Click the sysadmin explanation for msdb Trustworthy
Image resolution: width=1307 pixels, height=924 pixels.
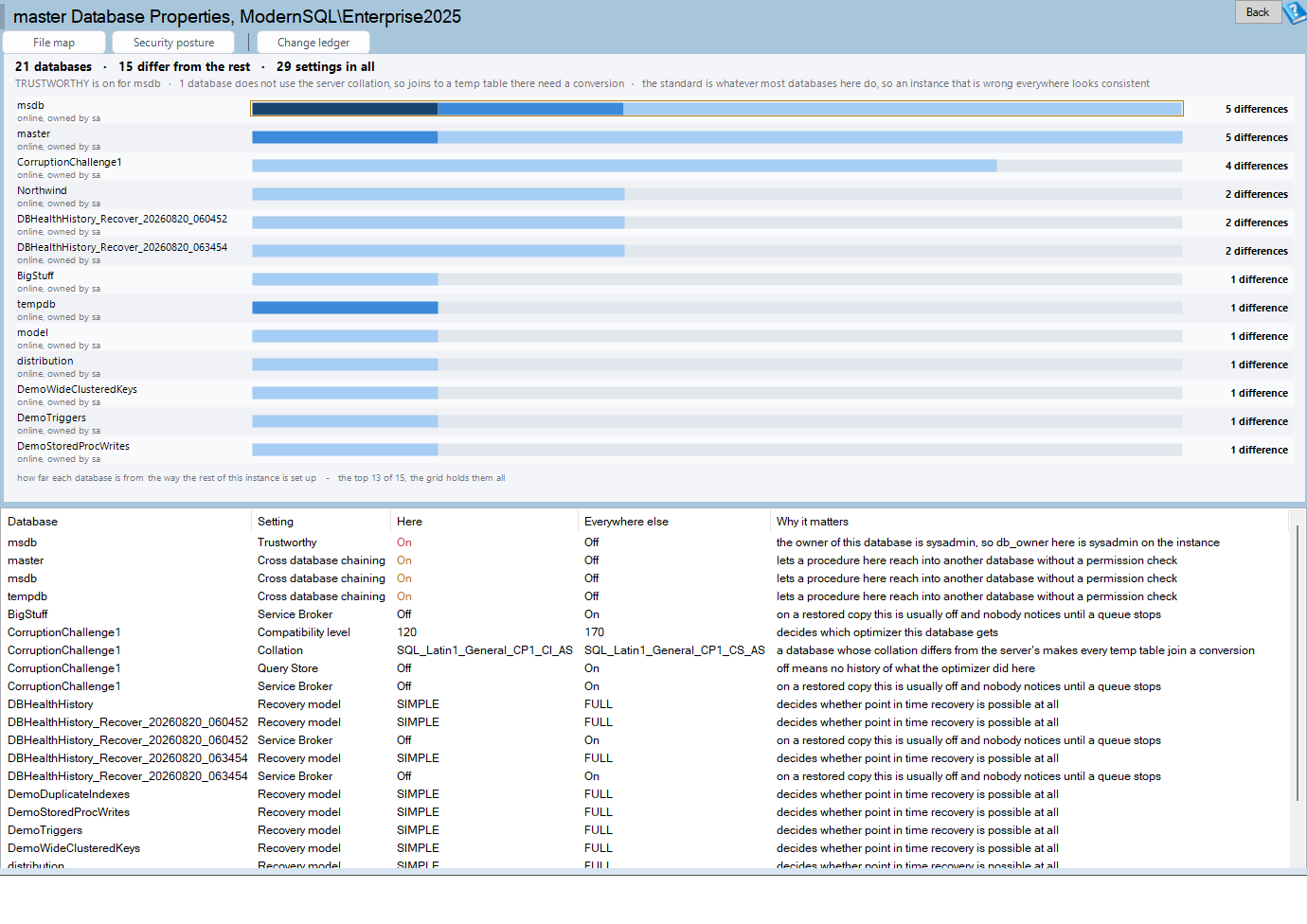pyautogui.click(x=998, y=542)
